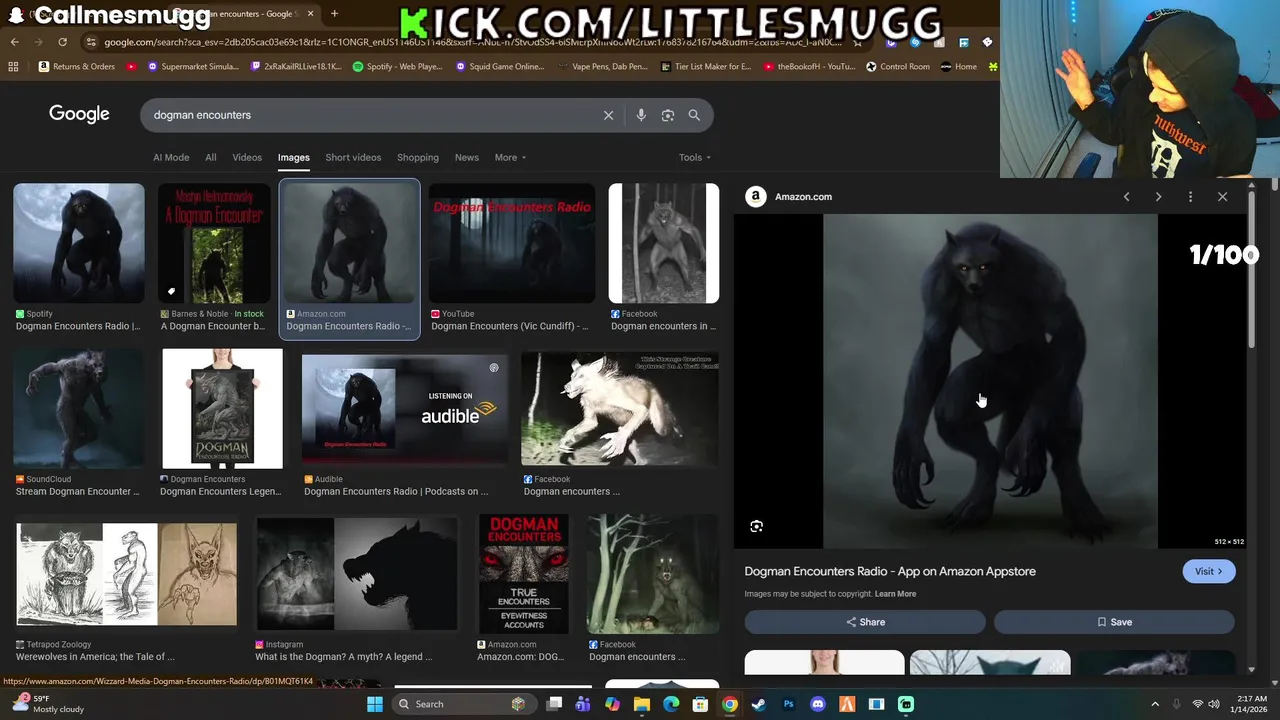Screen dimensions: 1280x720
Task: Click the Visit button for Amazon result
Action: tap(1209, 571)
